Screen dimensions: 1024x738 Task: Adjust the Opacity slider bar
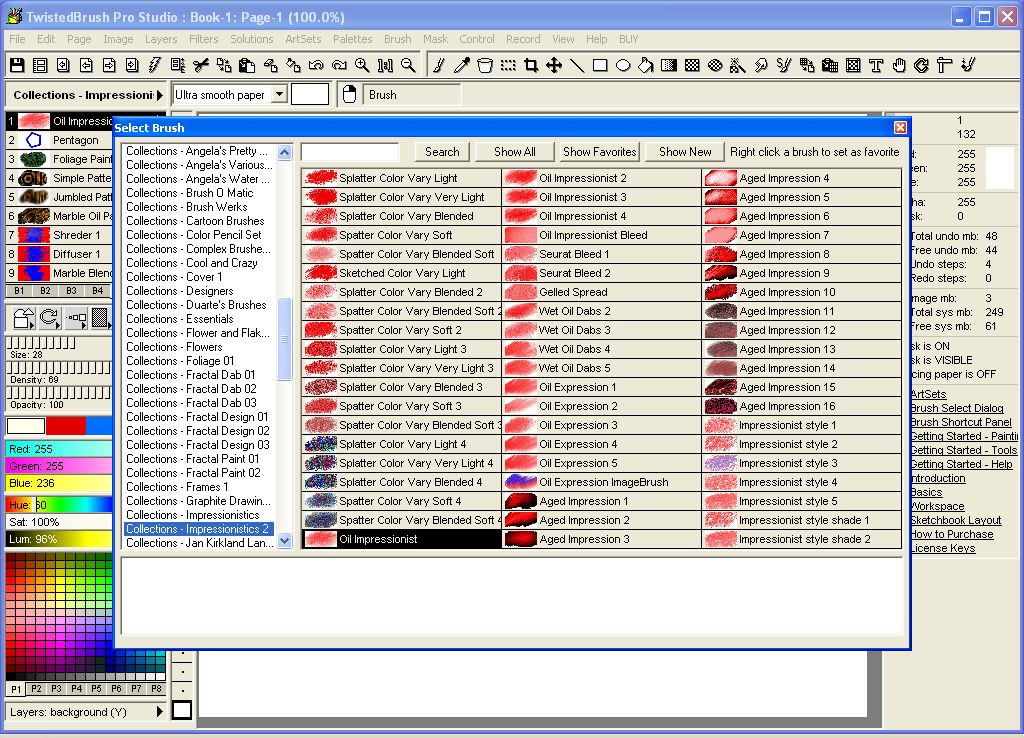(x=59, y=393)
